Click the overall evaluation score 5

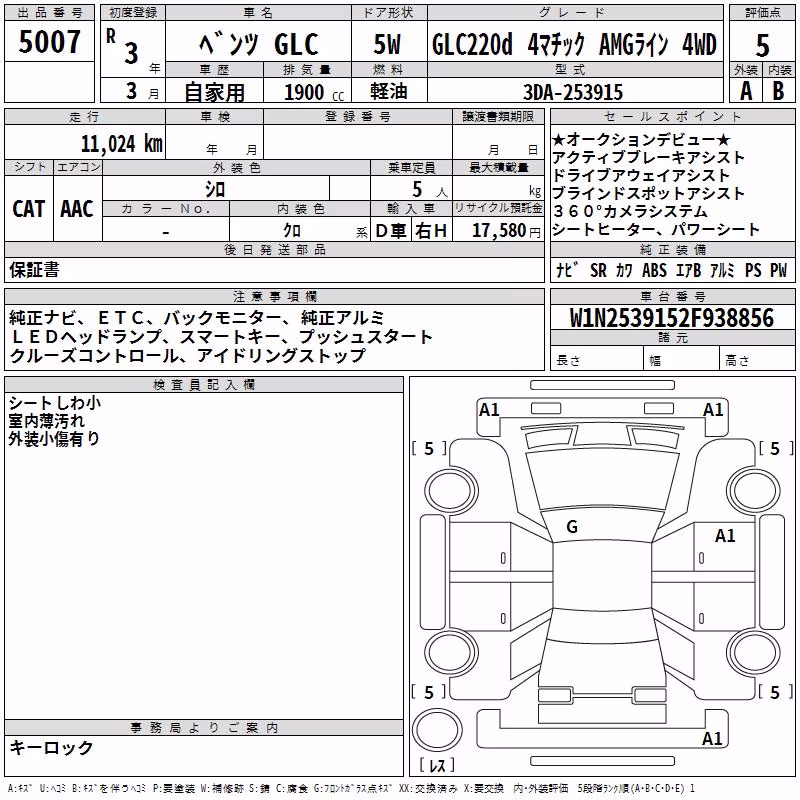[x=762, y=46]
